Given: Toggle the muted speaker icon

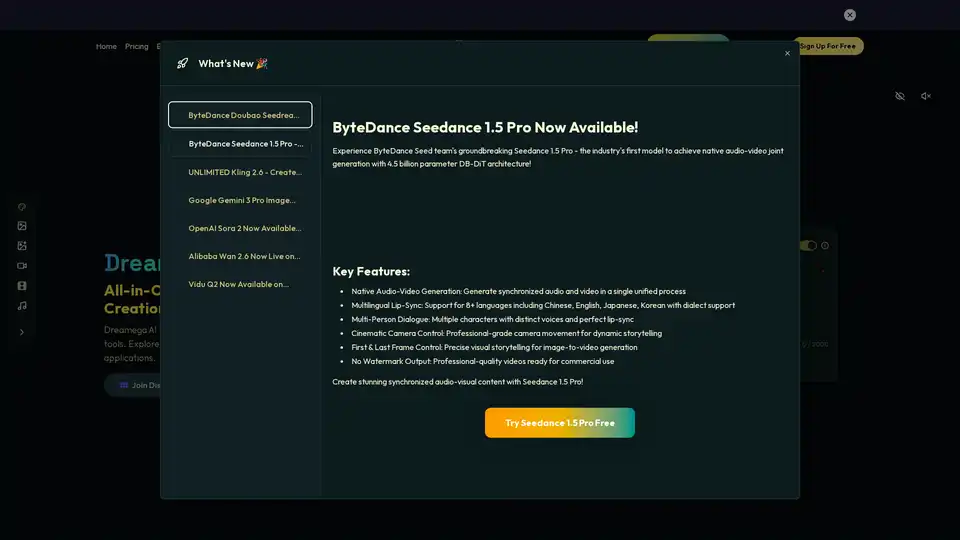Looking at the screenshot, I should (x=926, y=96).
